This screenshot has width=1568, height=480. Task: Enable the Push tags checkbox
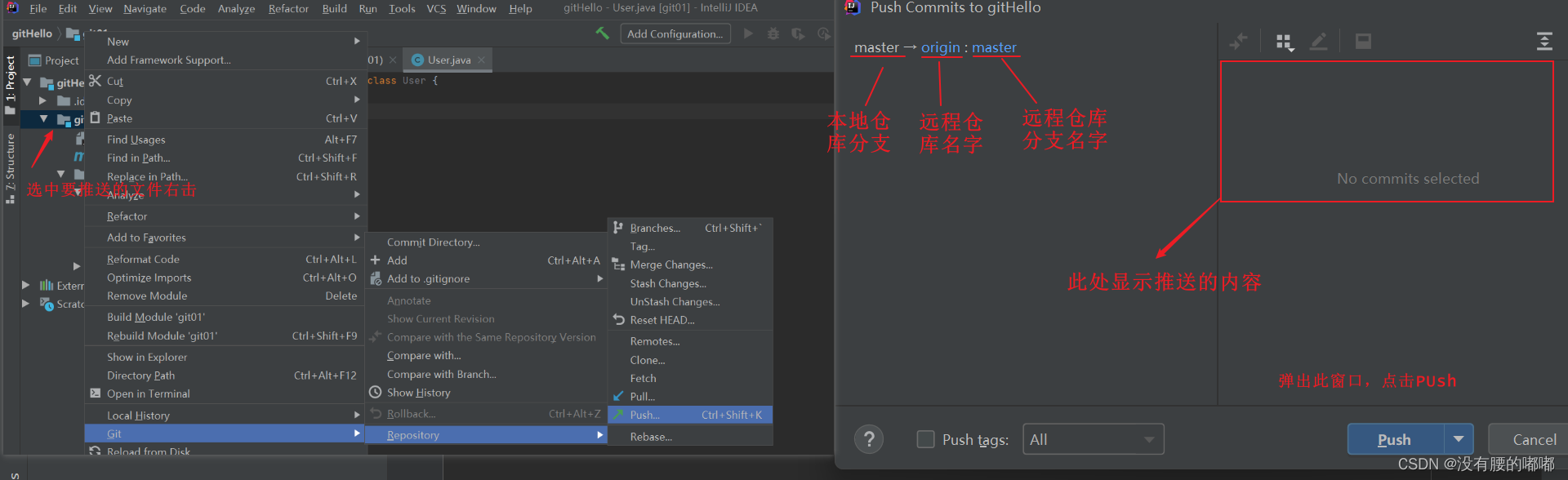click(925, 439)
